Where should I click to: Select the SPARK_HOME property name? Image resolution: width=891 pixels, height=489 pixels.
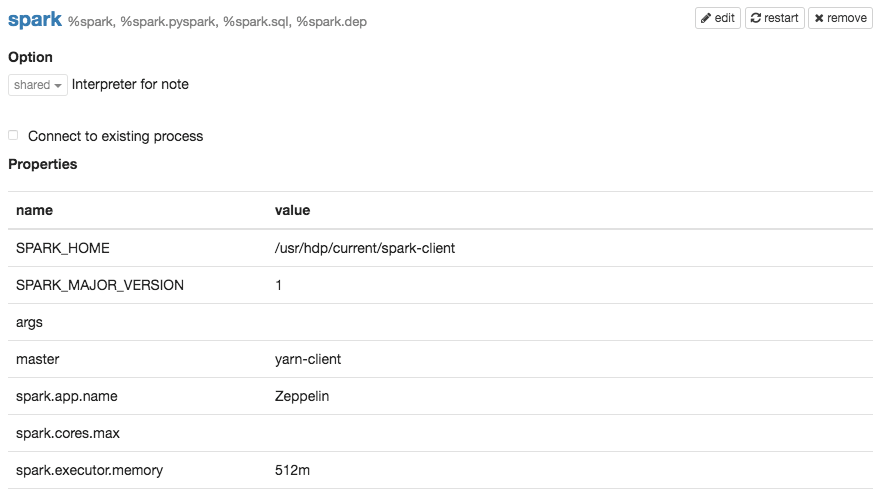coord(63,248)
